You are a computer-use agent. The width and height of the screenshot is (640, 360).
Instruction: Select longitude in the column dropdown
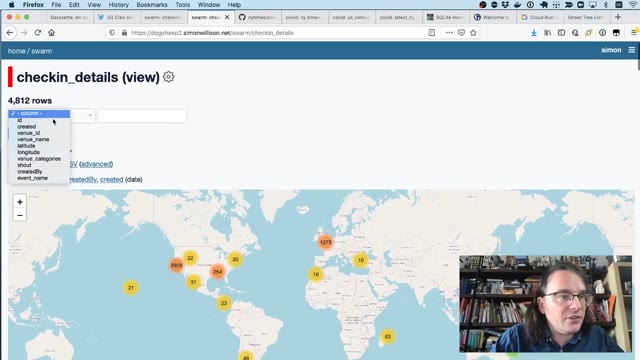tap(39, 152)
